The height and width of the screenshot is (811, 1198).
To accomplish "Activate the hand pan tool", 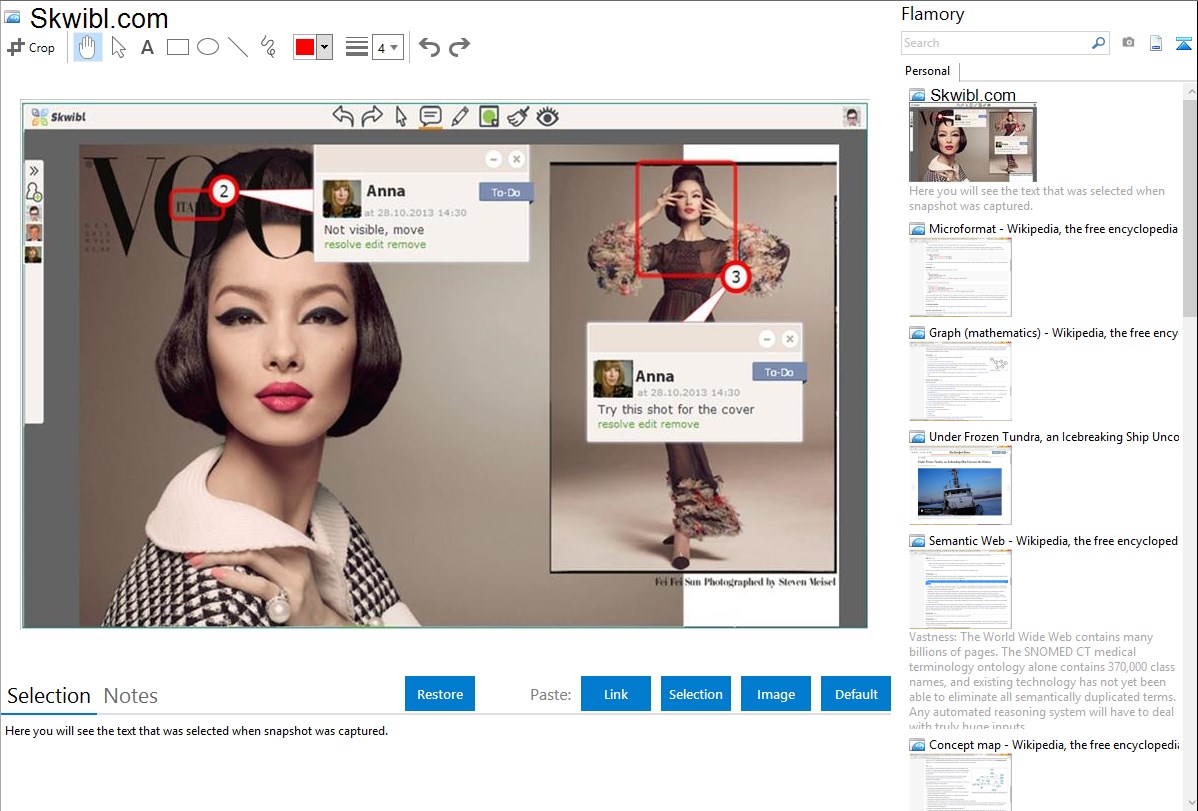I will (88, 47).
